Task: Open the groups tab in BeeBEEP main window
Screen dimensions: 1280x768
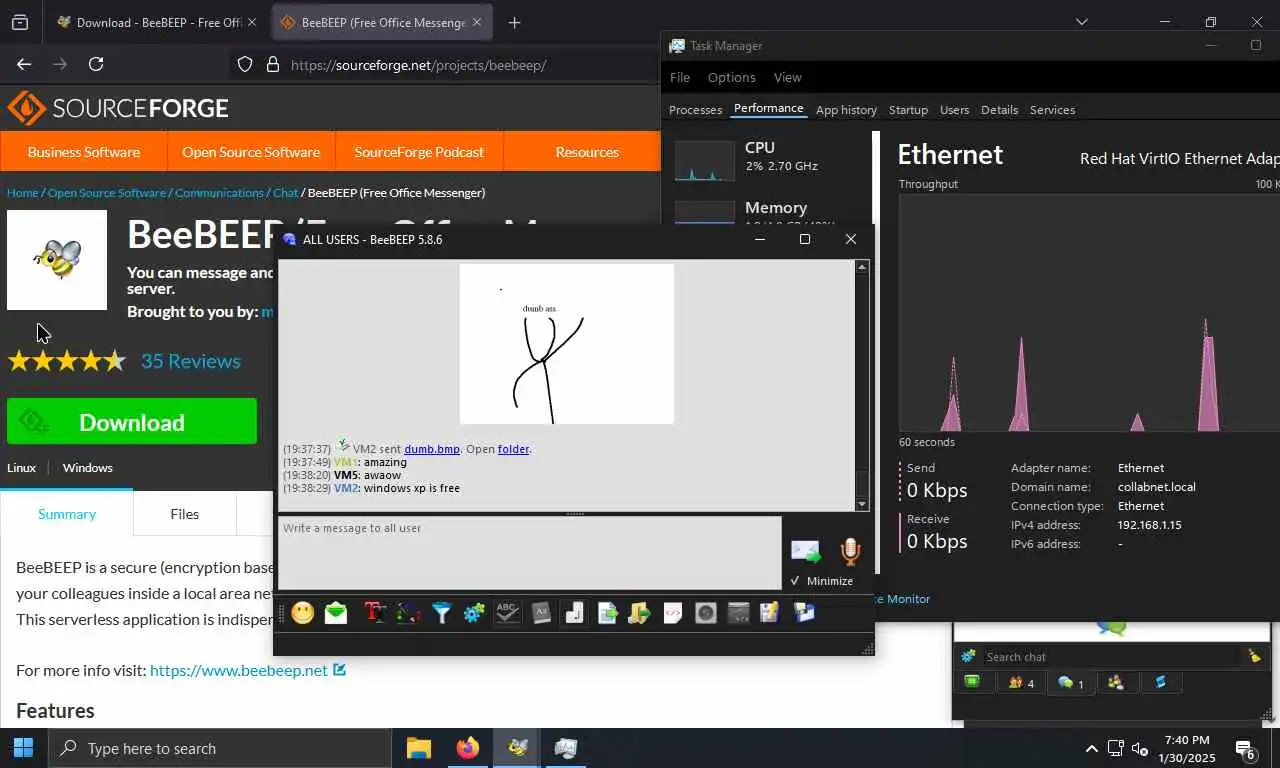Action: tap(1116, 682)
